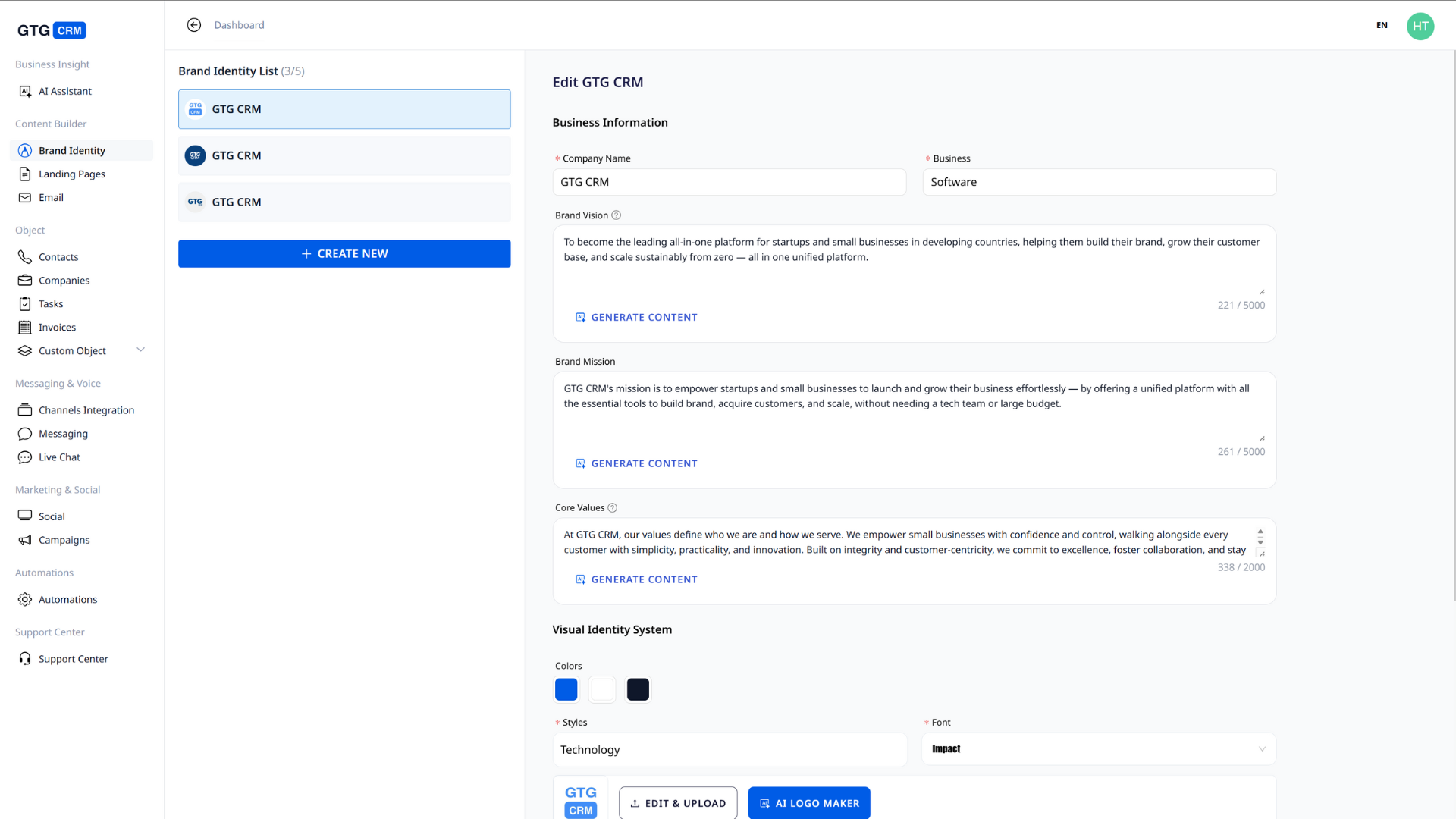Viewport: 1456px width, 819px height.
Task: Expand the Custom Object menu chevron
Action: 140,350
